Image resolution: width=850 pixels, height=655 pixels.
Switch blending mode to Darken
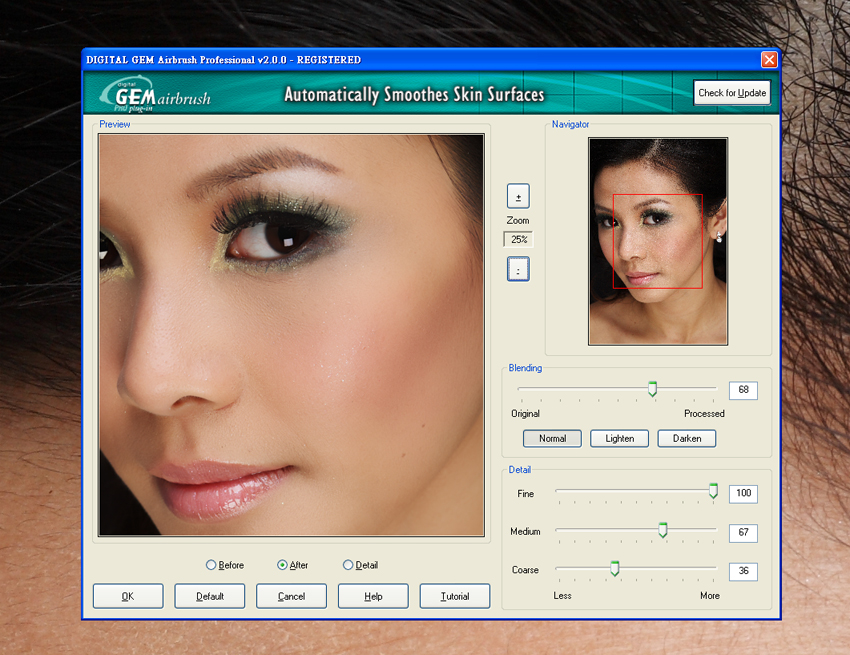687,438
